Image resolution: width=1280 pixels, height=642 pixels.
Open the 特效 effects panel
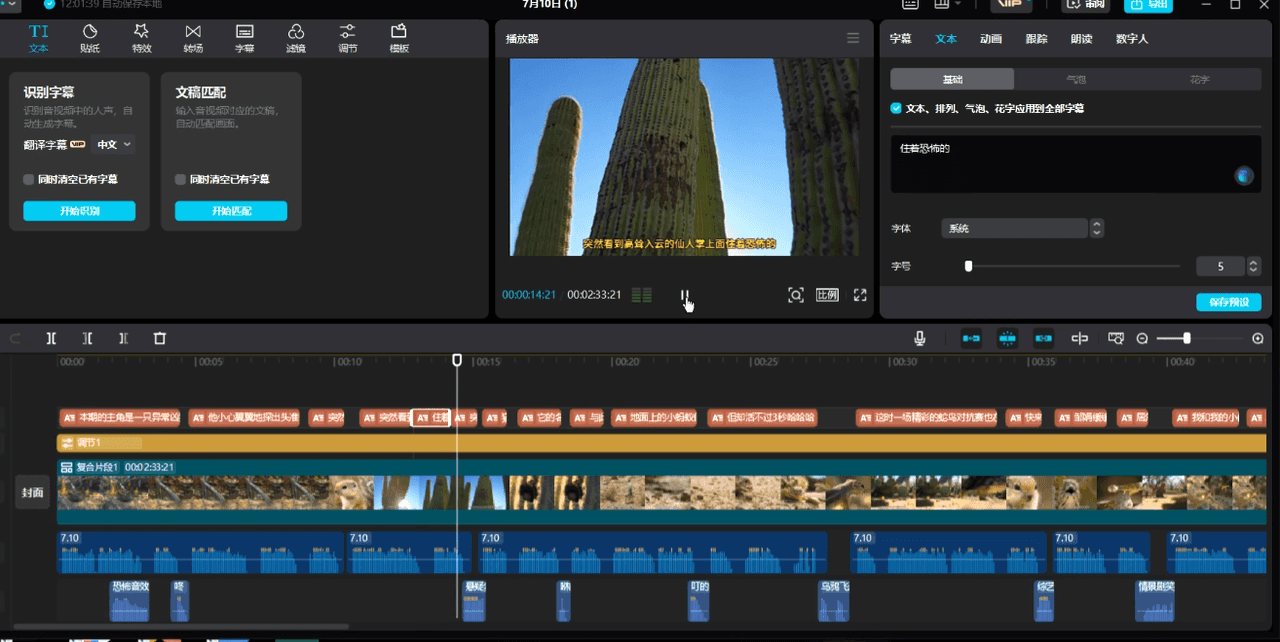click(x=142, y=38)
